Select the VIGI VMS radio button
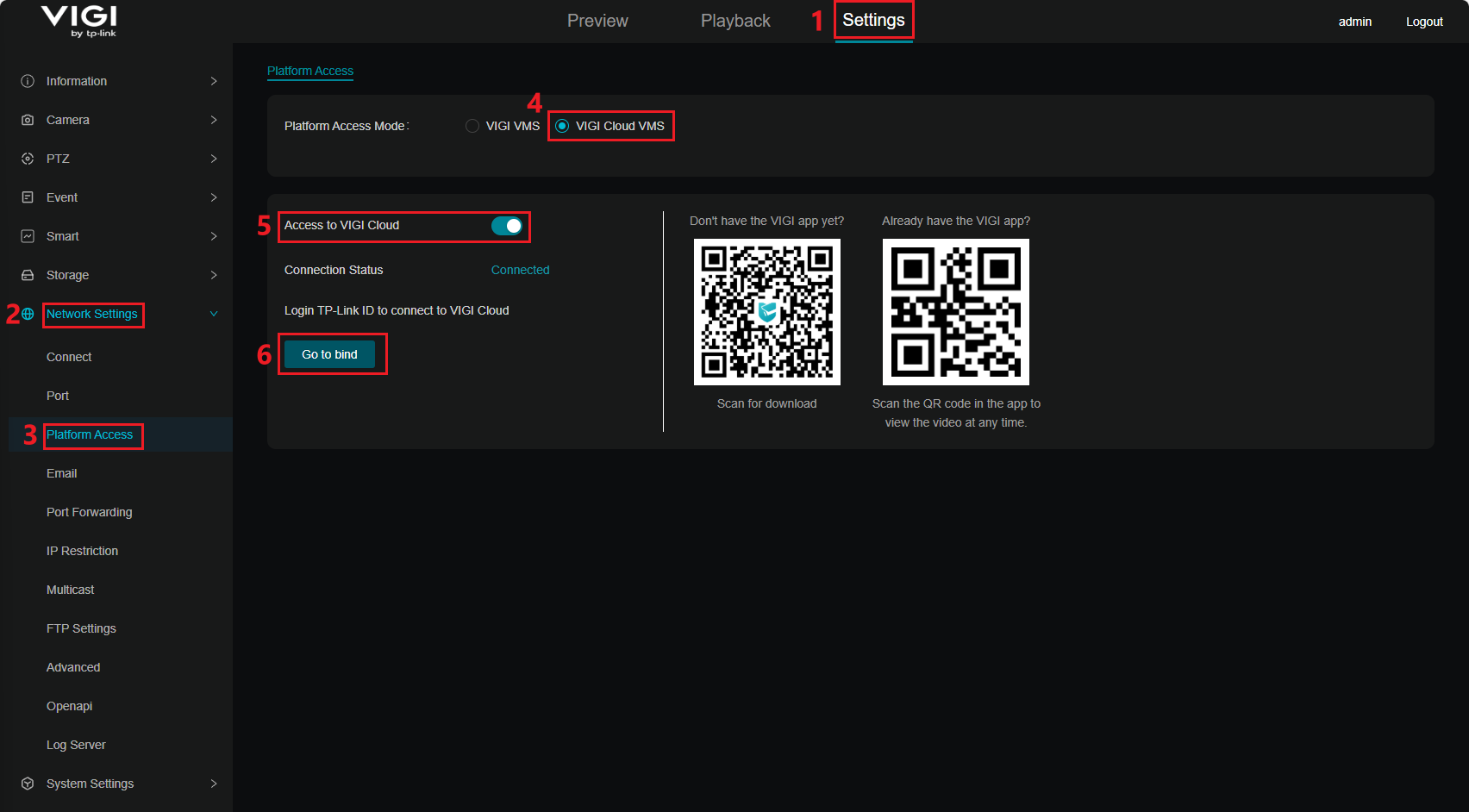The height and width of the screenshot is (812, 1469). (x=472, y=126)
